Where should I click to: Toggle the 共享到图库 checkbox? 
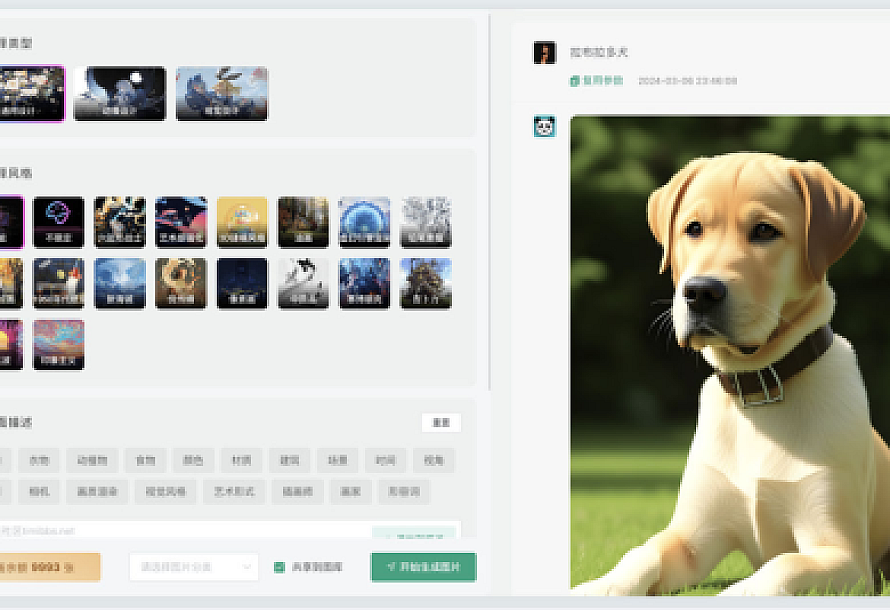(x=280, y=567)
